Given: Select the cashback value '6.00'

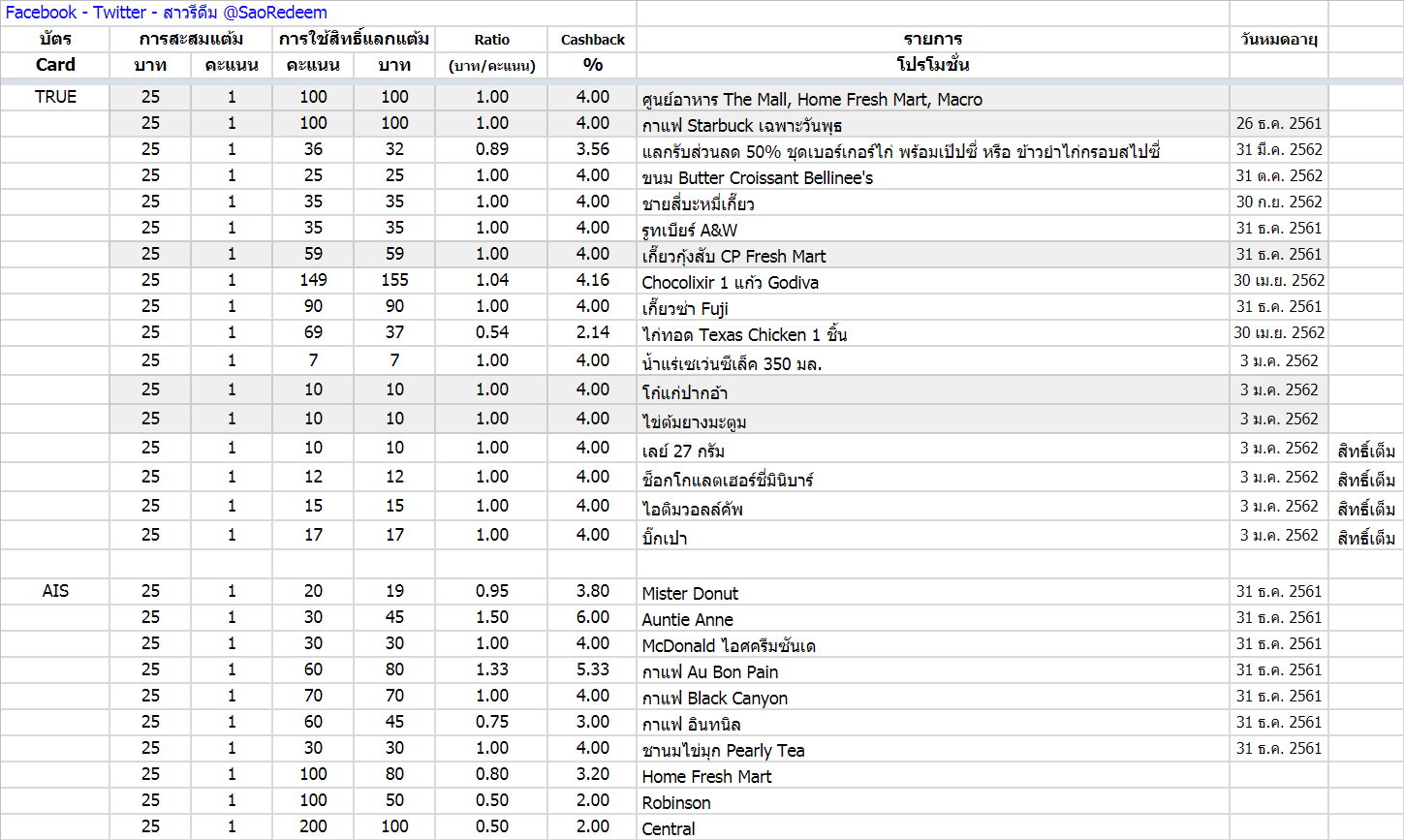Looking at the screenshot, I should coord(593,617).
